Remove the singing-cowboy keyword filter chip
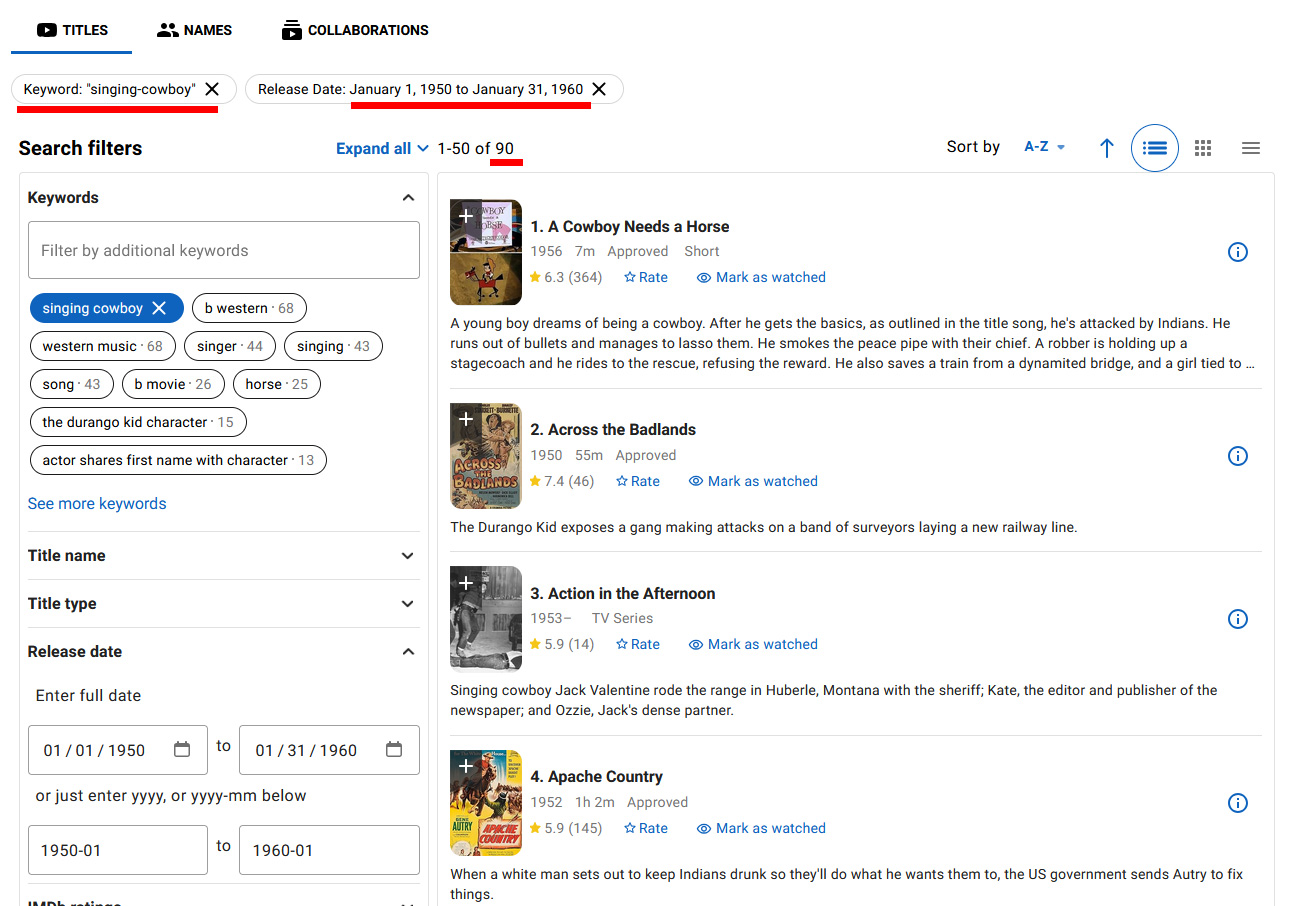 pos(212,89)
